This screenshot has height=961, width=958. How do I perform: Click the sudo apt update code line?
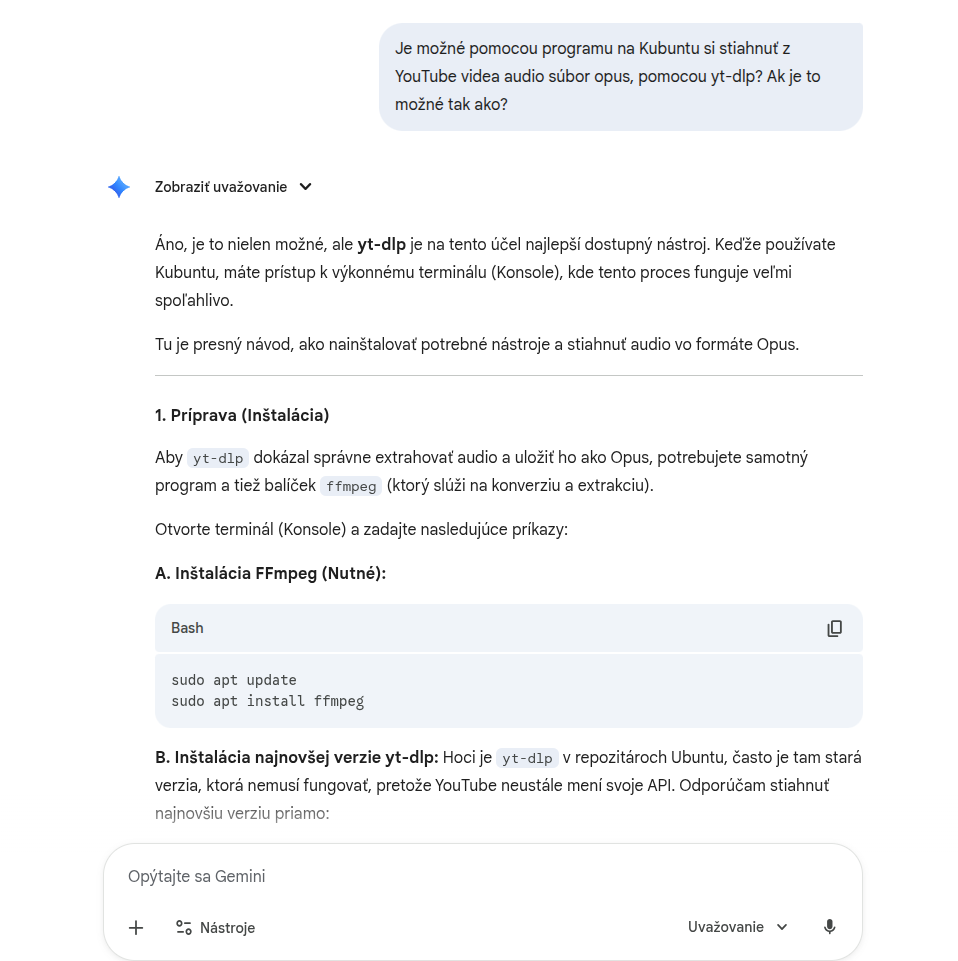click(x=234, y=680)
